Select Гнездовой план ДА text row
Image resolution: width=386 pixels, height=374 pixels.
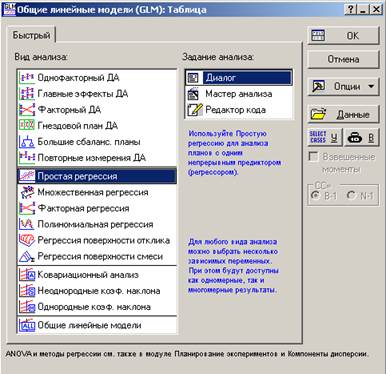pyautogui.click(x=78, y=126)
